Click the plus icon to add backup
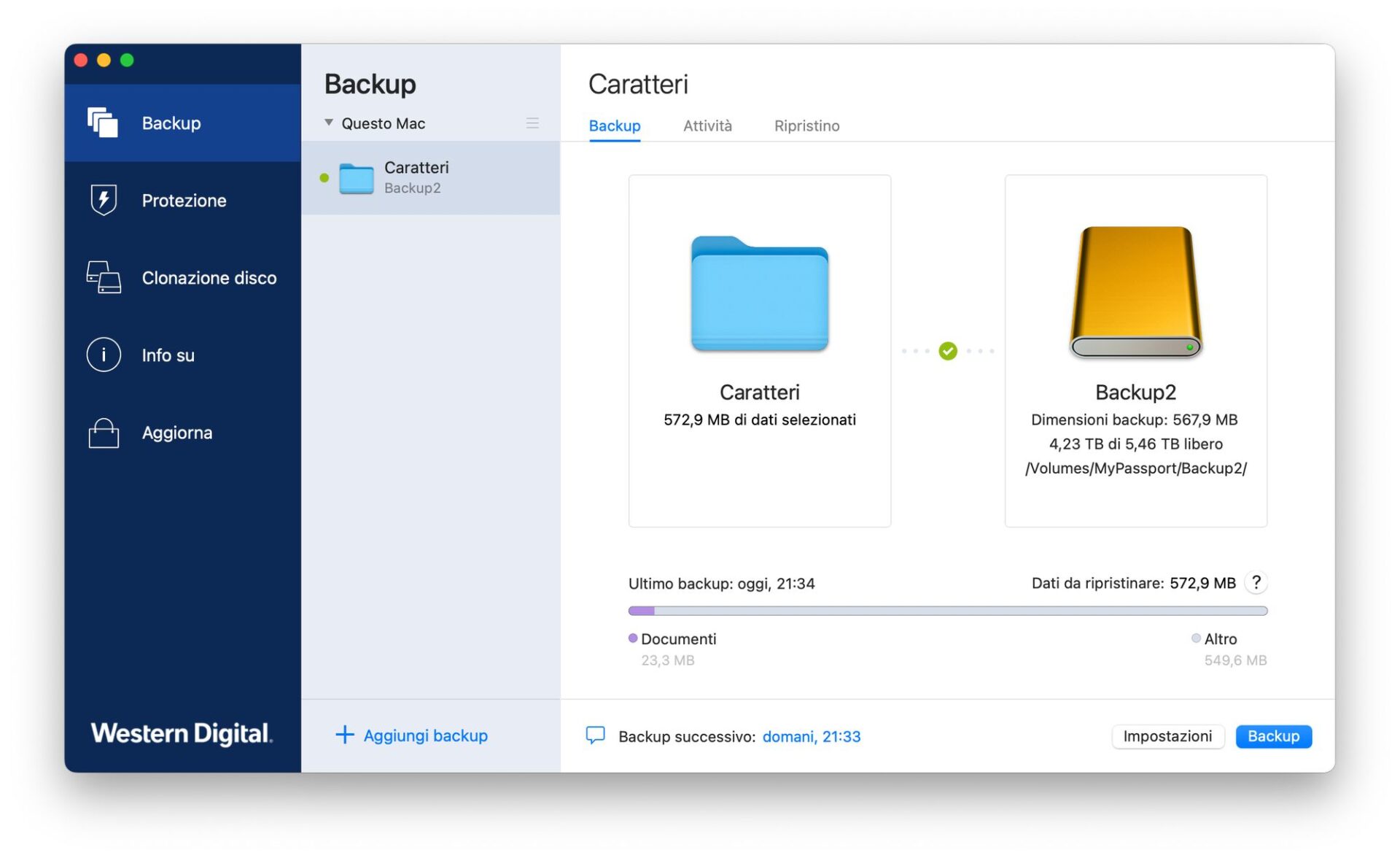The image size is (1400, 858). [344, 735]
